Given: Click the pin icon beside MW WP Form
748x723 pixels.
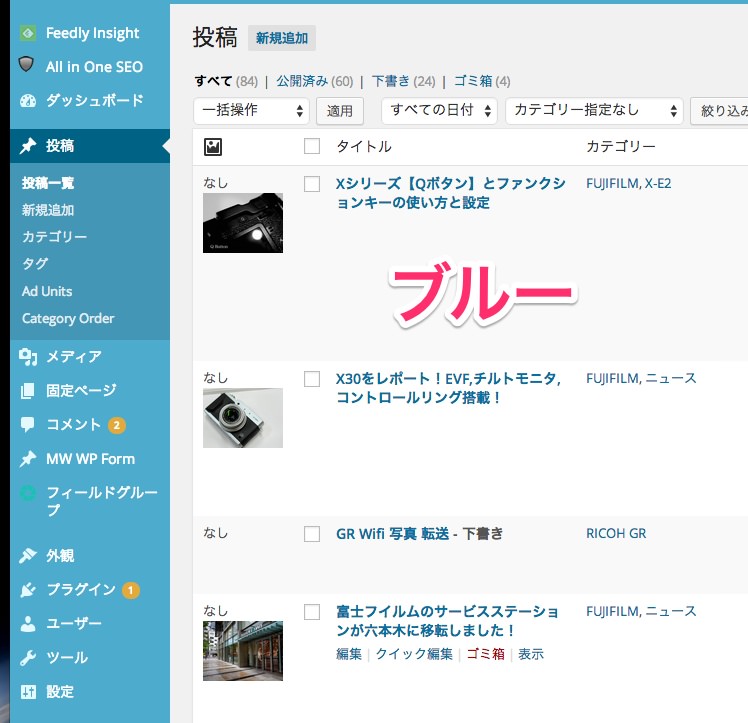Looking at the screenshot, I should click(28, 459).
